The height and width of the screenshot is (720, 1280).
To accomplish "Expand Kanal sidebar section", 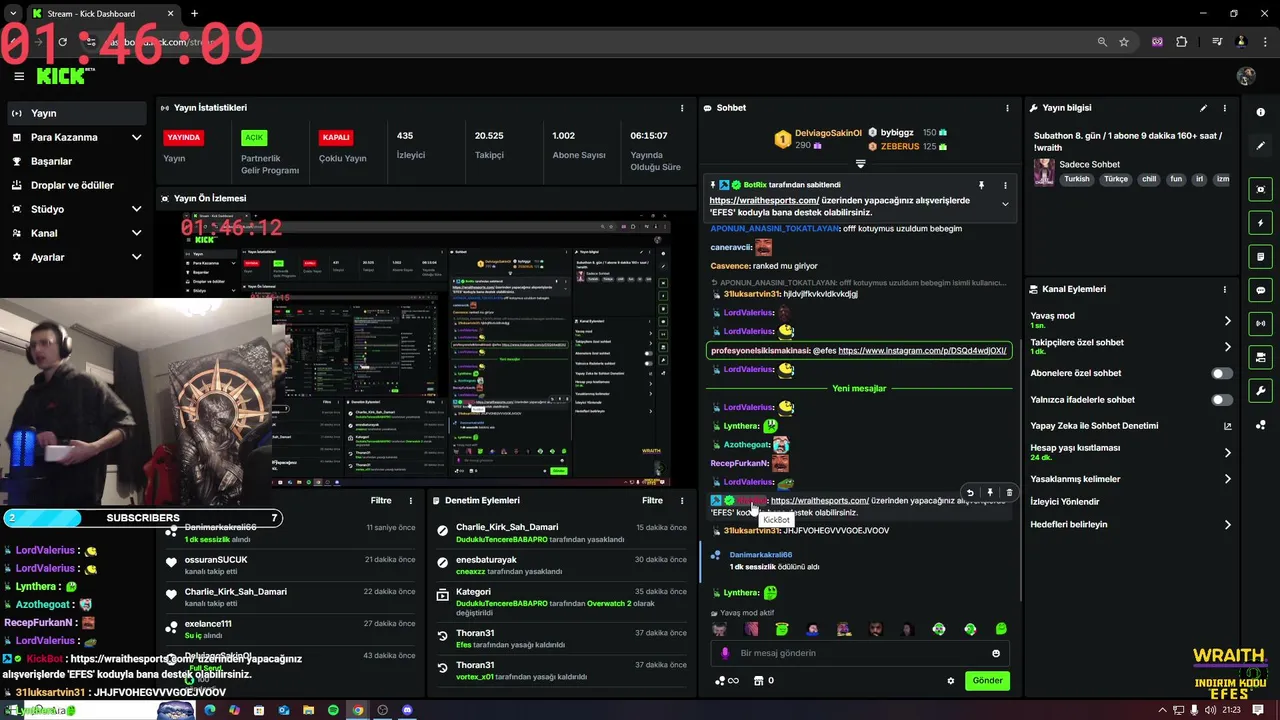I will [x=136, y=233].
